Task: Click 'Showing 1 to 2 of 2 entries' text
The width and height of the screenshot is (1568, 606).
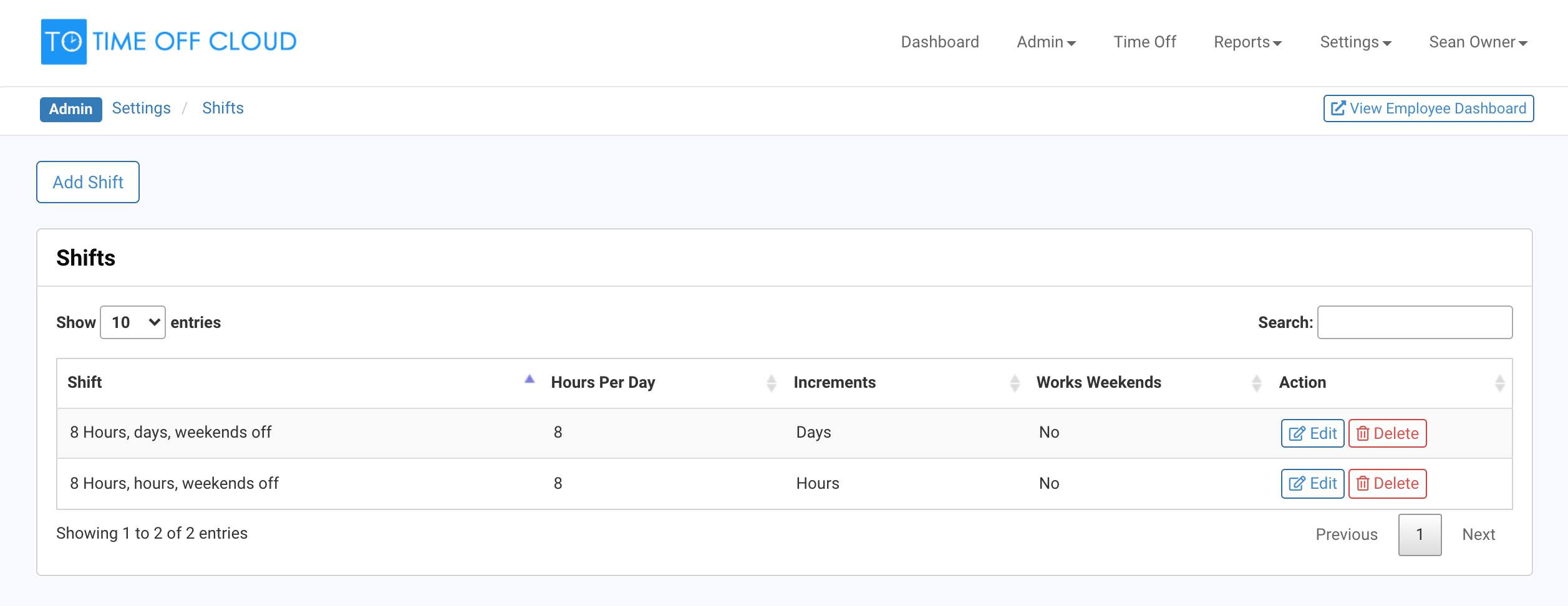Action: point(152,533)
